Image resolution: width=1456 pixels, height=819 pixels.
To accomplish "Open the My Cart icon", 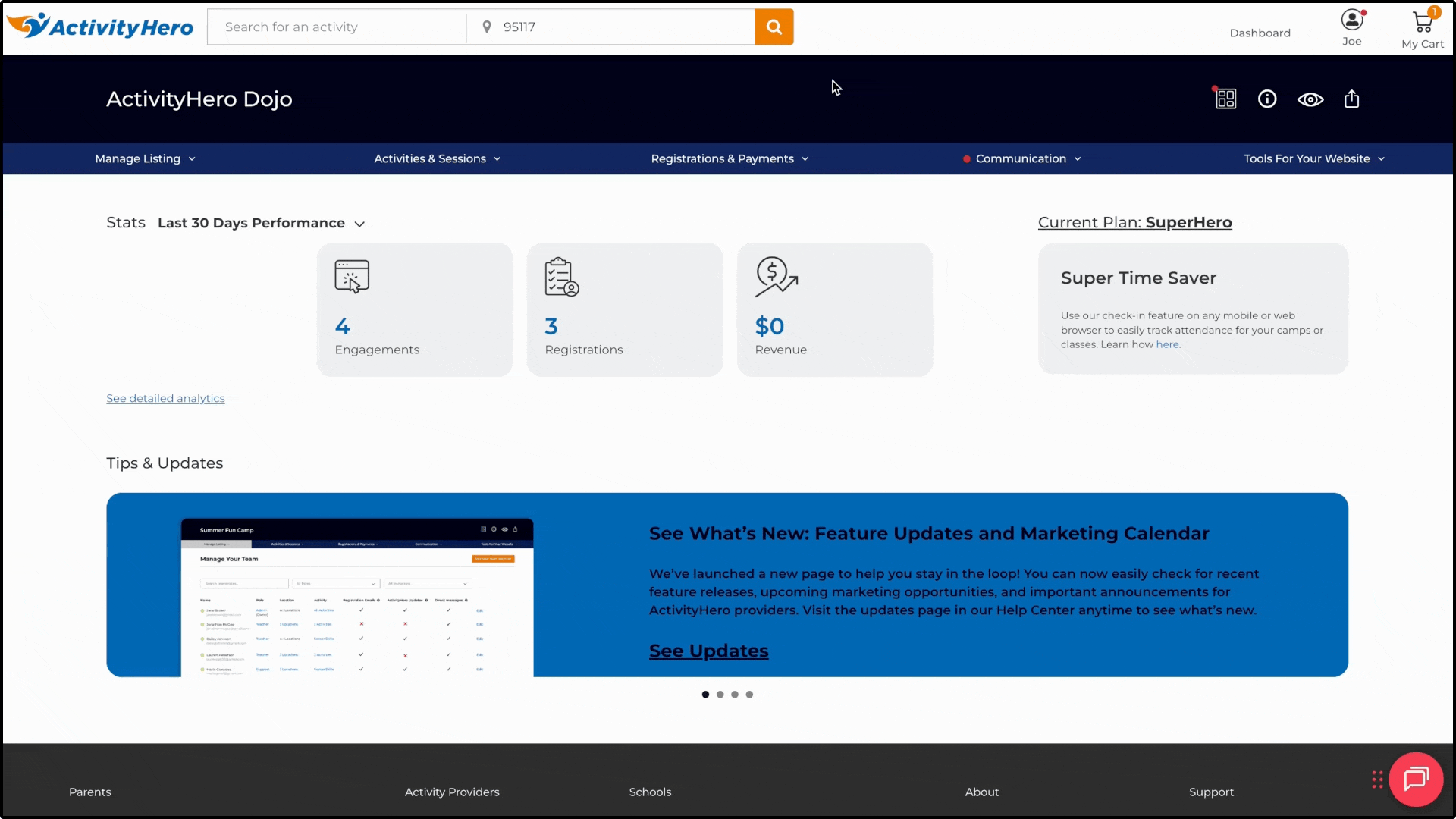I will coord(1423,21).
